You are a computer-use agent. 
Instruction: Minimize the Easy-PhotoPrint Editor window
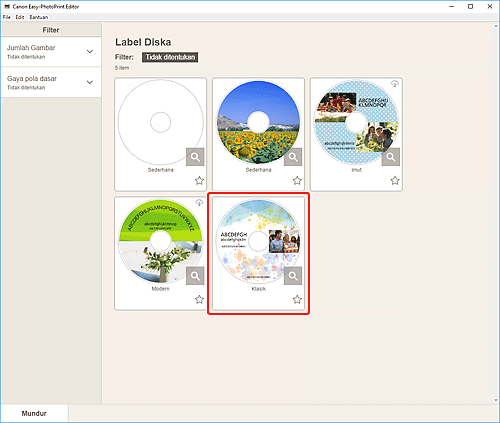pyautogui.click(x=451, y=7)
